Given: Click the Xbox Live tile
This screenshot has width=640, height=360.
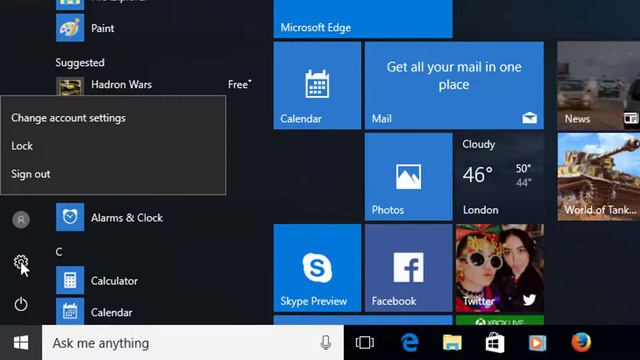Looking at the screenshot, I should coord(500,320).
